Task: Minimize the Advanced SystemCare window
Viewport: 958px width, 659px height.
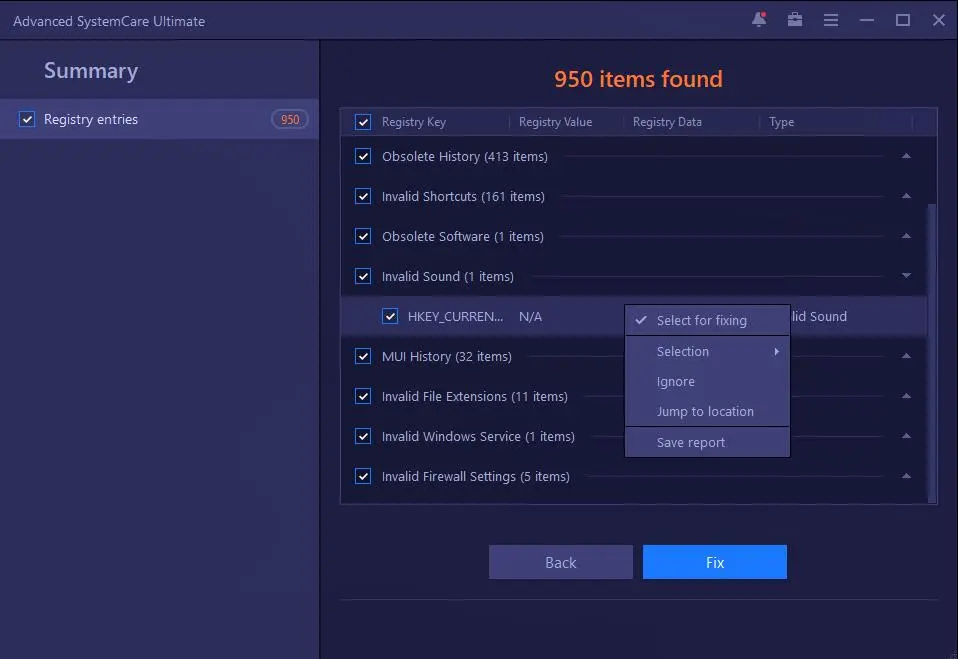Action: (867, 20)
